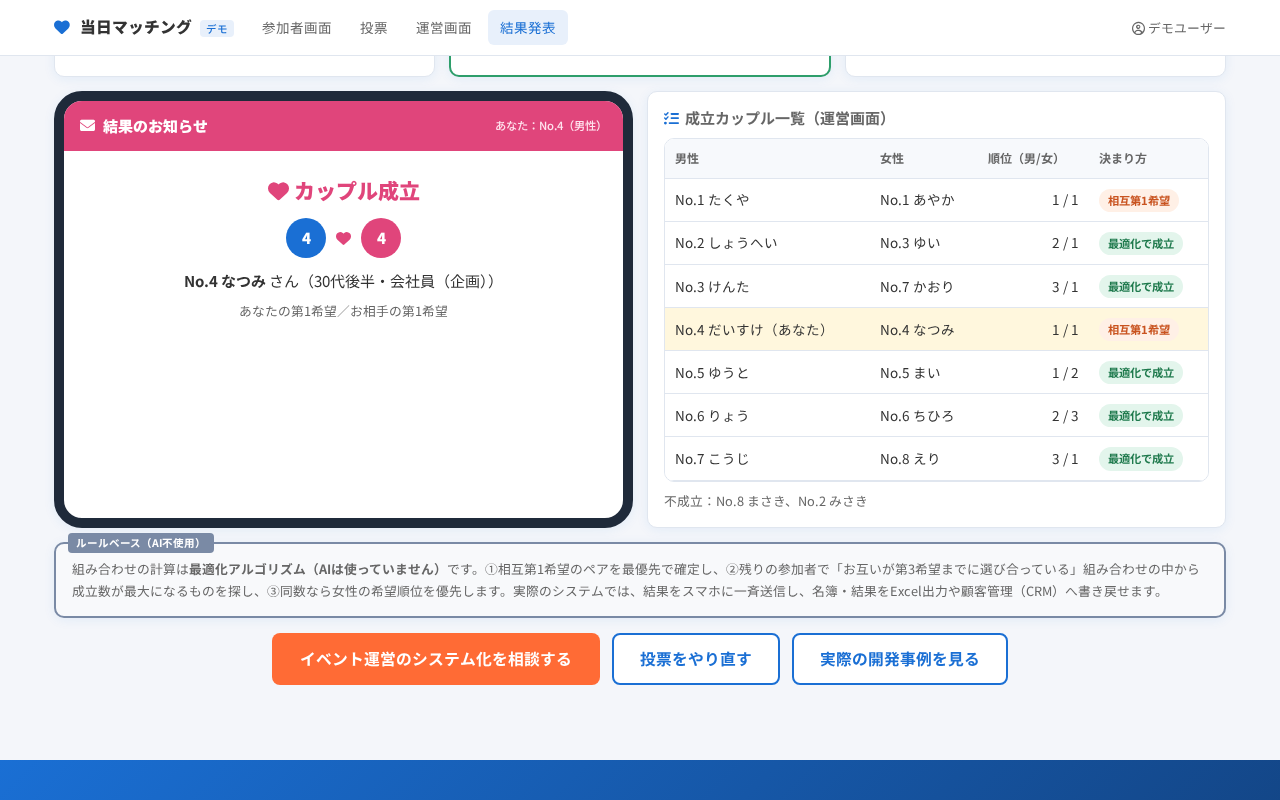Select the No.6 りょう table cell
The width and height of the screenshot is (1280, 800).
tap(767, 415)
